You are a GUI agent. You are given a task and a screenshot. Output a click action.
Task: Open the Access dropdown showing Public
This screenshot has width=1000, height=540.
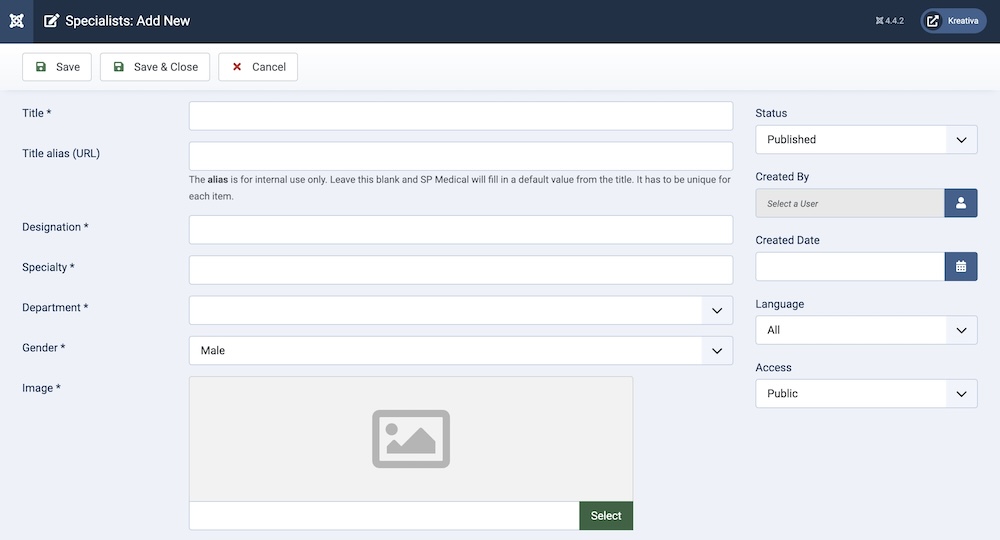866,394
